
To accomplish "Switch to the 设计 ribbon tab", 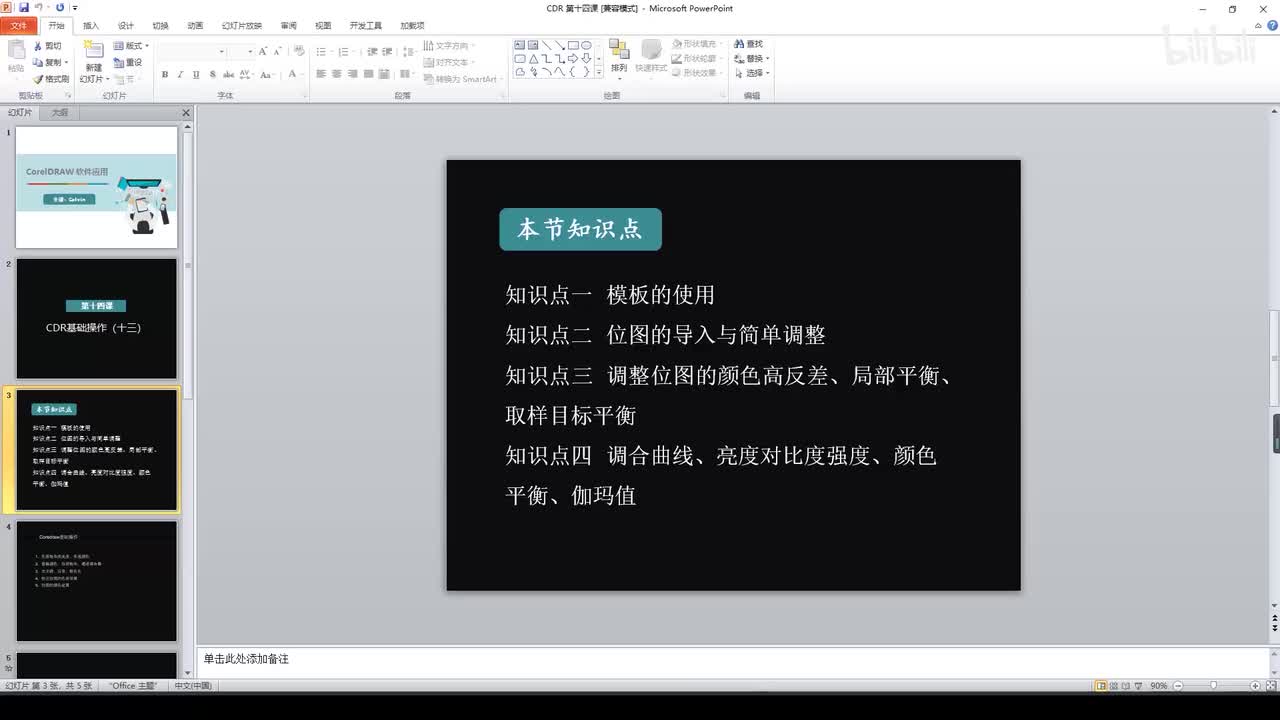I will [125, 26].
